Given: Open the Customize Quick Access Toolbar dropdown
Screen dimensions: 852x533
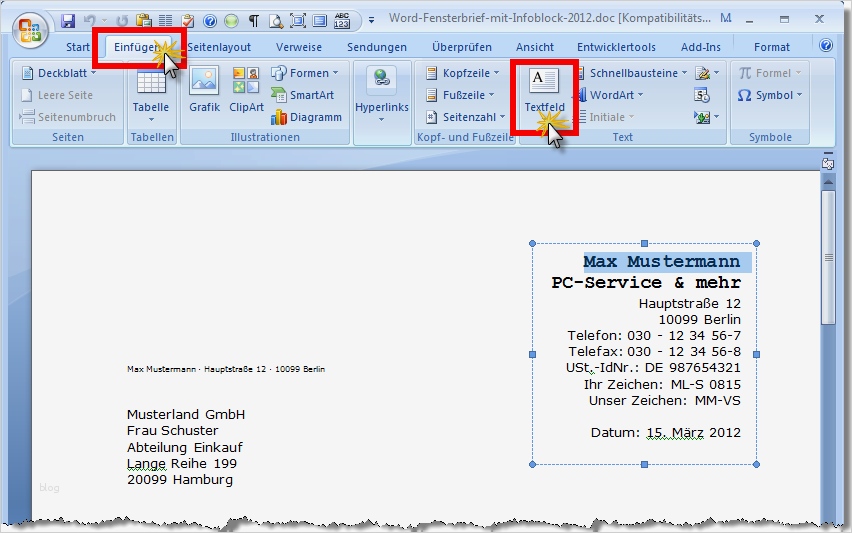Looking at the screenshot, I should click(371, 21).
